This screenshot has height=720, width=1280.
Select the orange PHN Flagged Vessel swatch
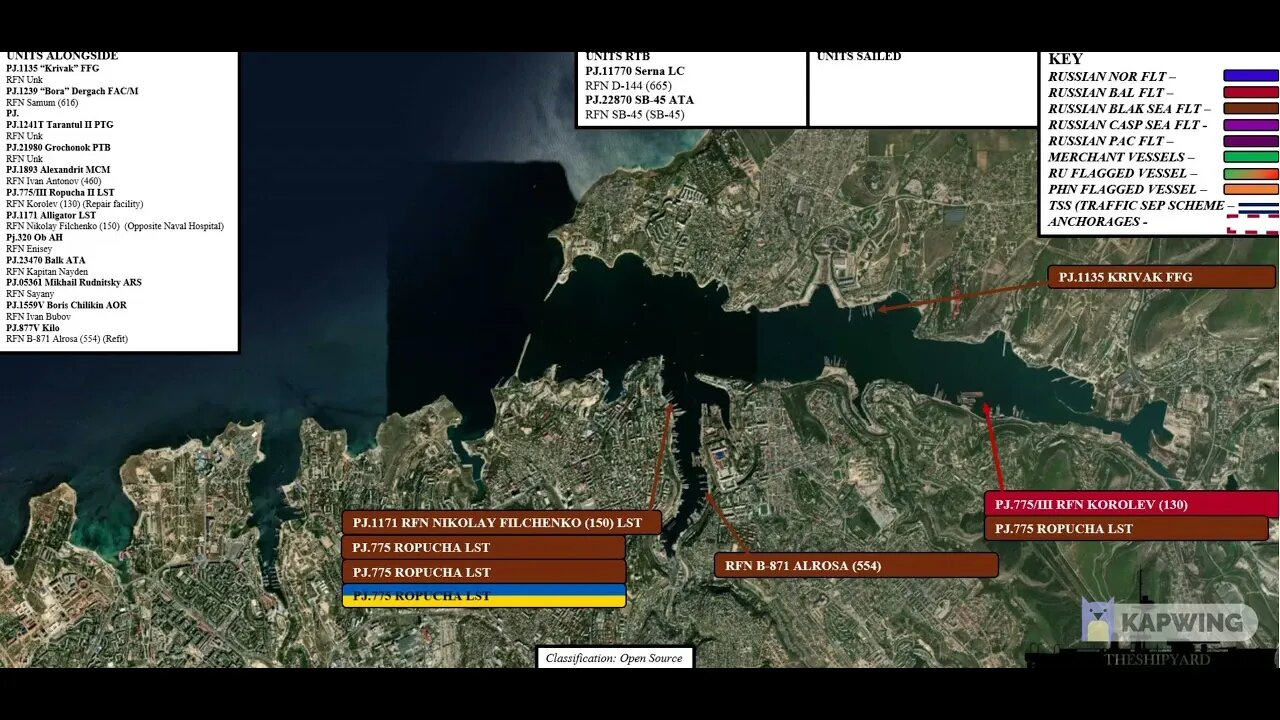pyautogui.click(x=1251, y=189)
